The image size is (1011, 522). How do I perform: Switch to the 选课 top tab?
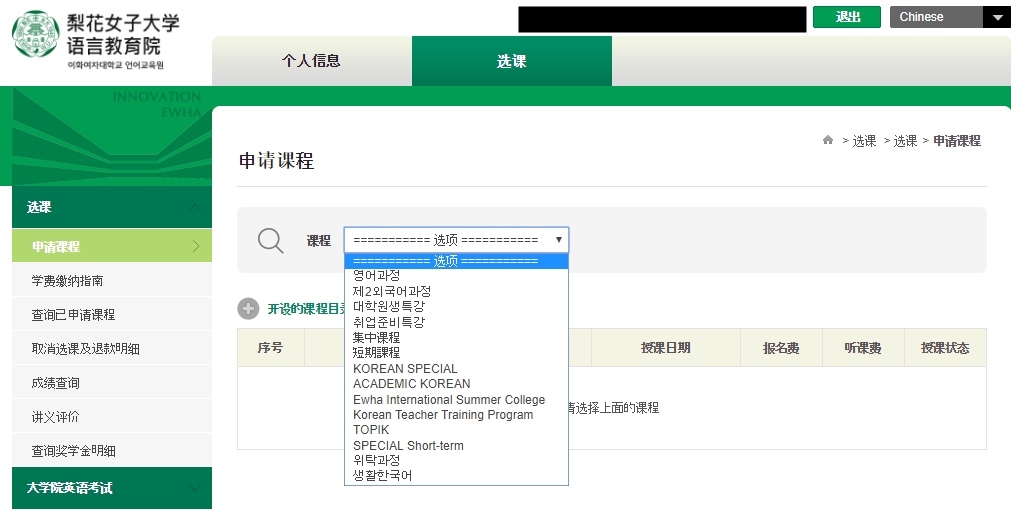pyautogui.click(x=512, y=61)
